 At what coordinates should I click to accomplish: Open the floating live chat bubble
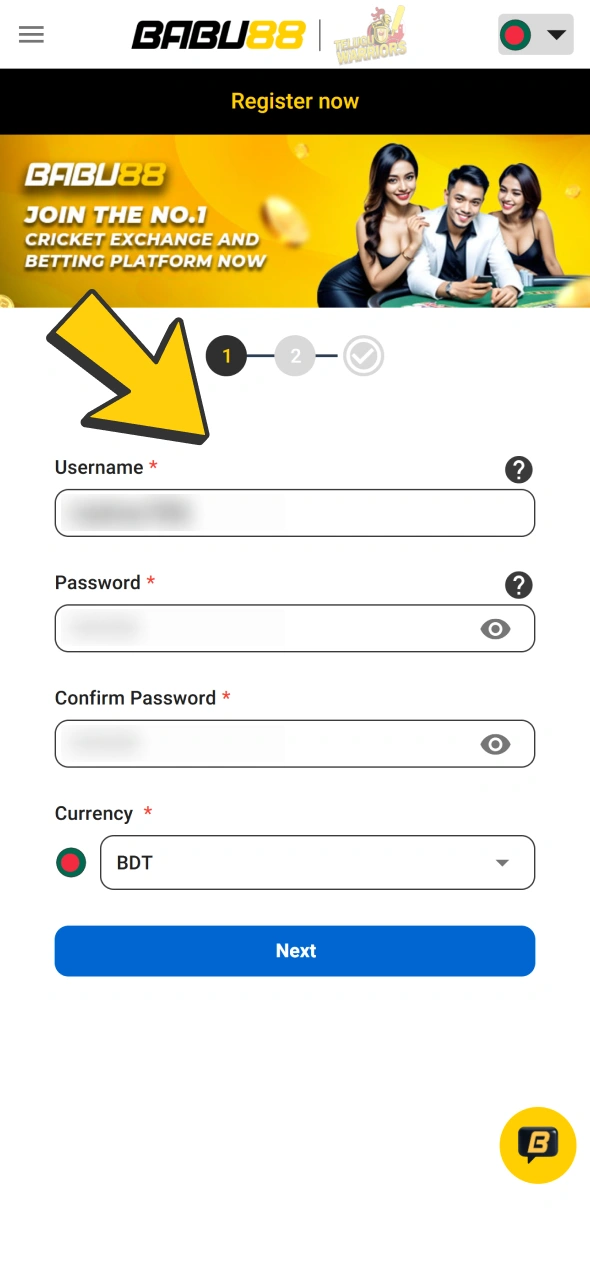pos(537,1145)
